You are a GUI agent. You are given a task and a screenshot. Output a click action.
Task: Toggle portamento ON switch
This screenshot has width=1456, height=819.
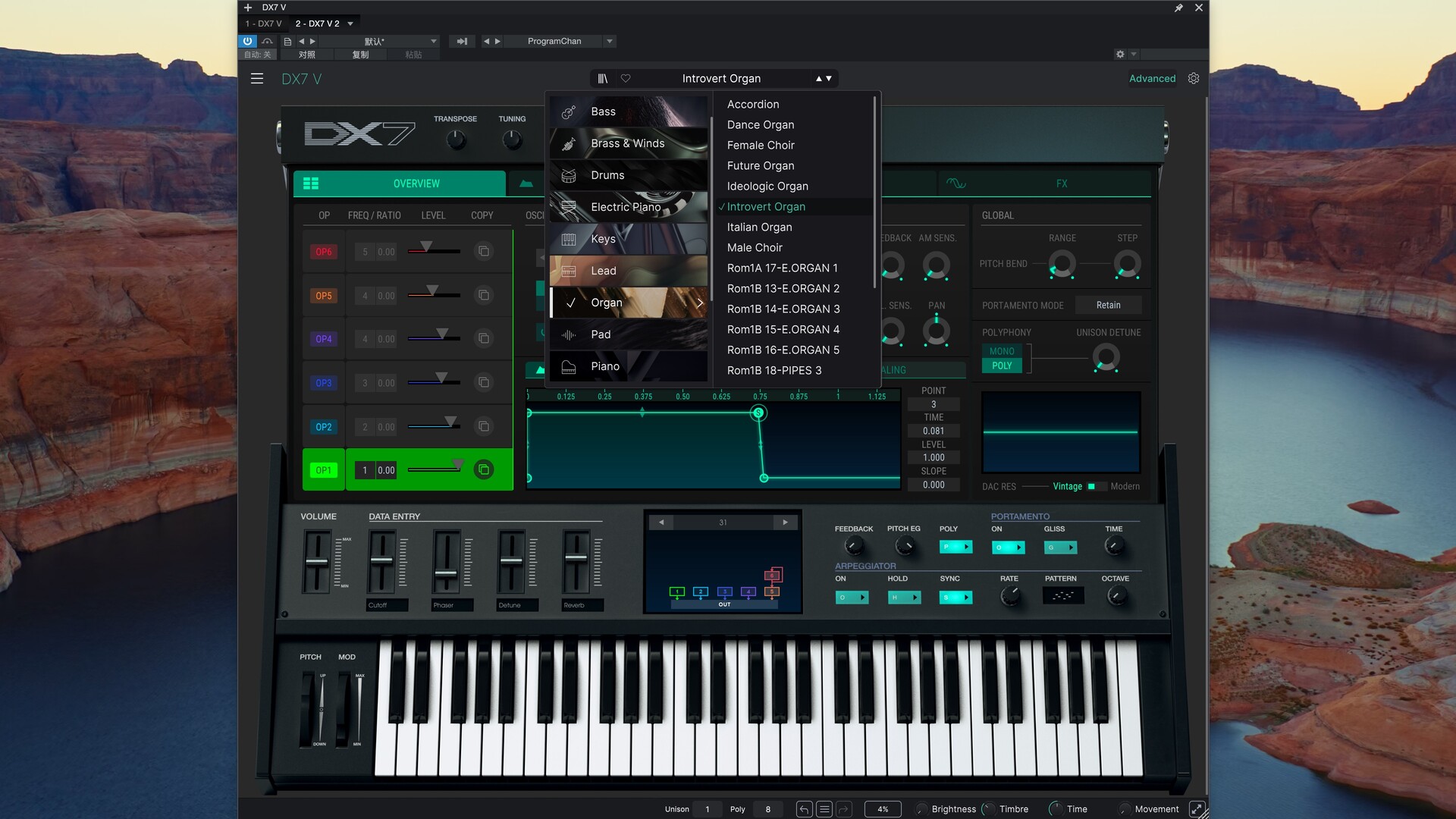coord(1008,548)
